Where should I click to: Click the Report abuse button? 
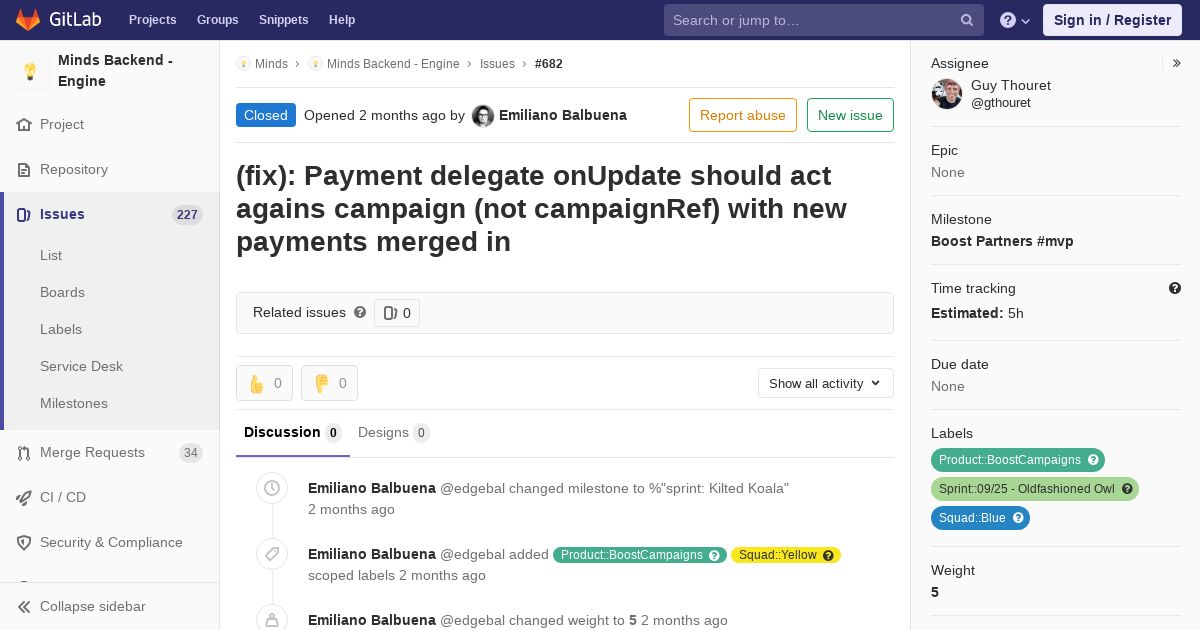pyautogui.click(x=743, y=115)
